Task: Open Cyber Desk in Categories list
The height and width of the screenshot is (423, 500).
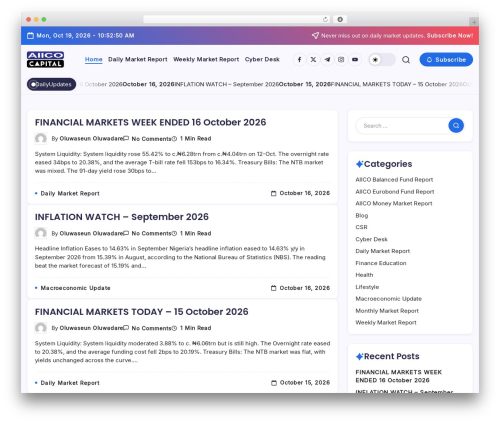Action: point(372,239)
